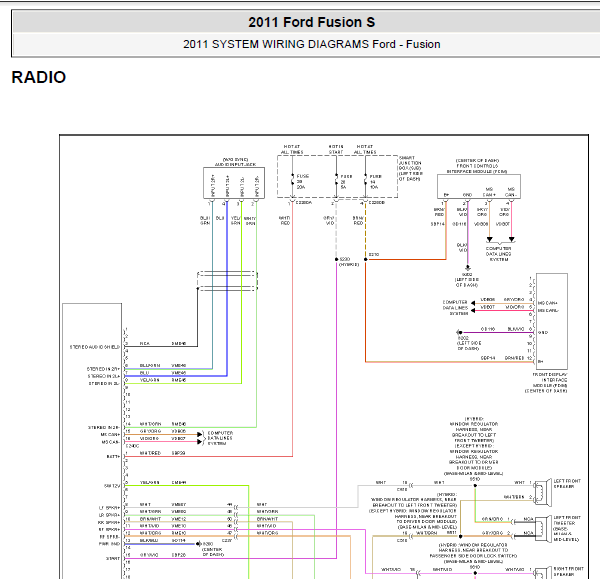Click the 'HOT IN START' label
Viewport: 600px width, 579px height.
pos(336,149)
